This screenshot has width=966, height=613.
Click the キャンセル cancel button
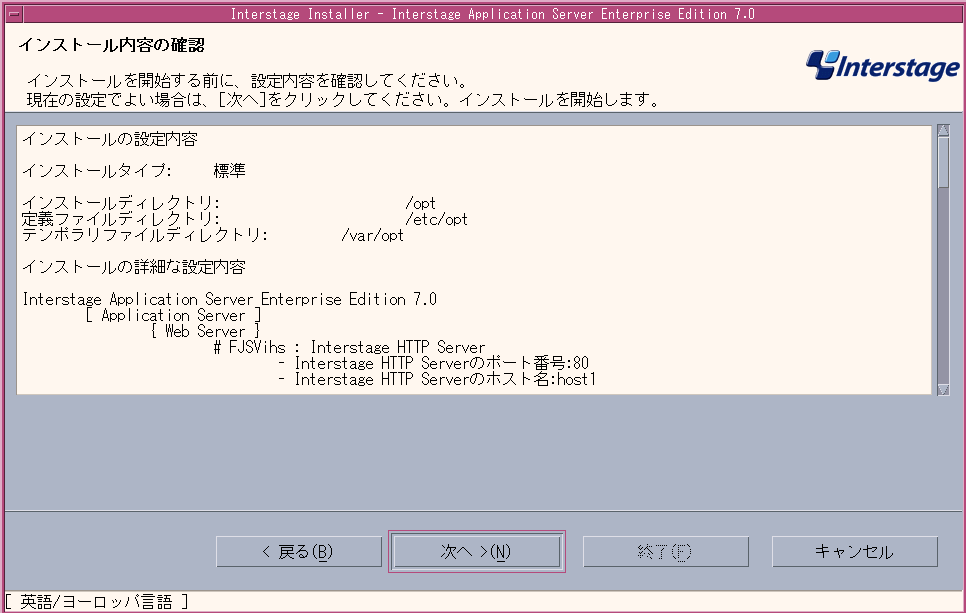(854, 551)
